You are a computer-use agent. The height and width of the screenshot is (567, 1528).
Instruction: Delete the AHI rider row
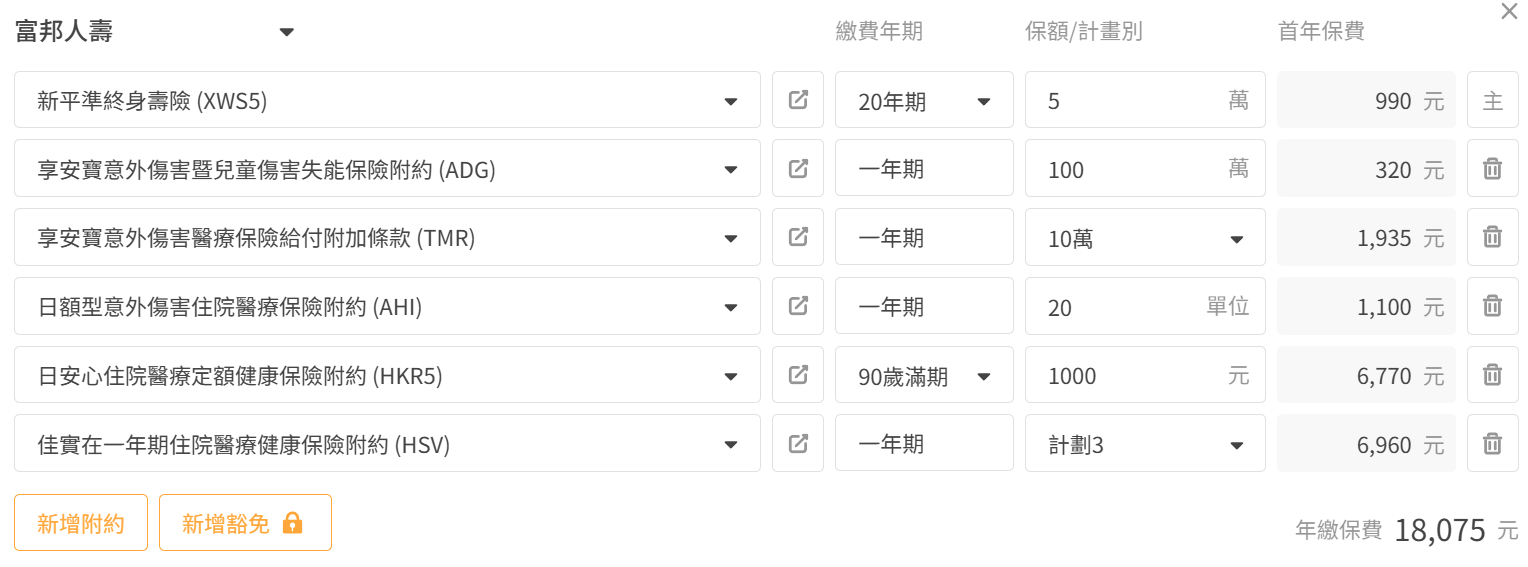1492,306
